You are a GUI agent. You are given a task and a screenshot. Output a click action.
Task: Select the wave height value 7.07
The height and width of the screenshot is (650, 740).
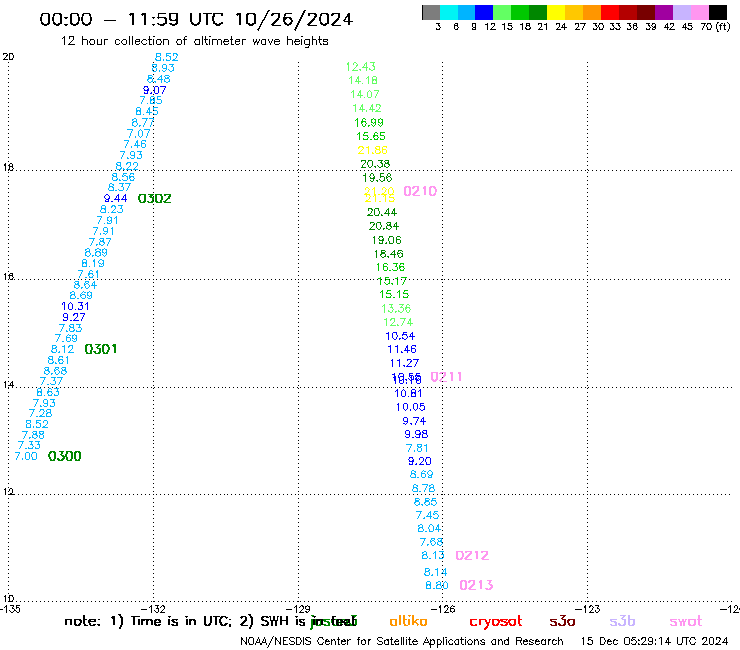point(138,134)
